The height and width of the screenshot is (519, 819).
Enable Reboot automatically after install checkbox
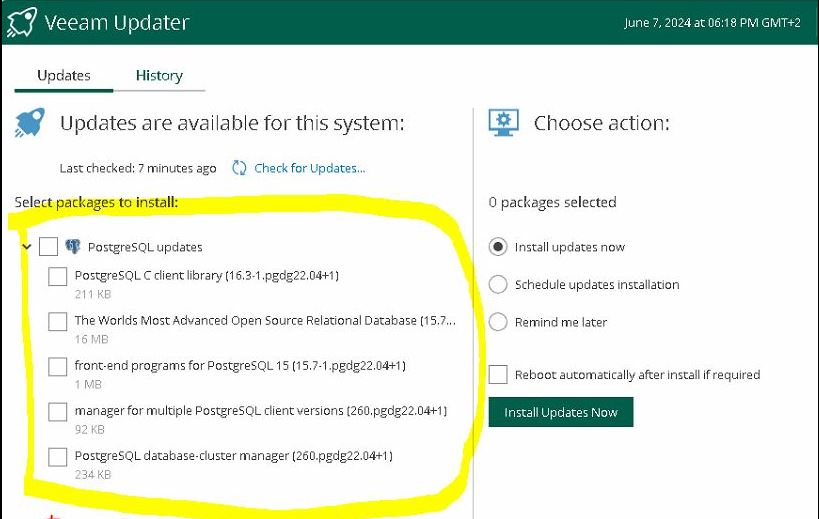[x=498, y=374]
